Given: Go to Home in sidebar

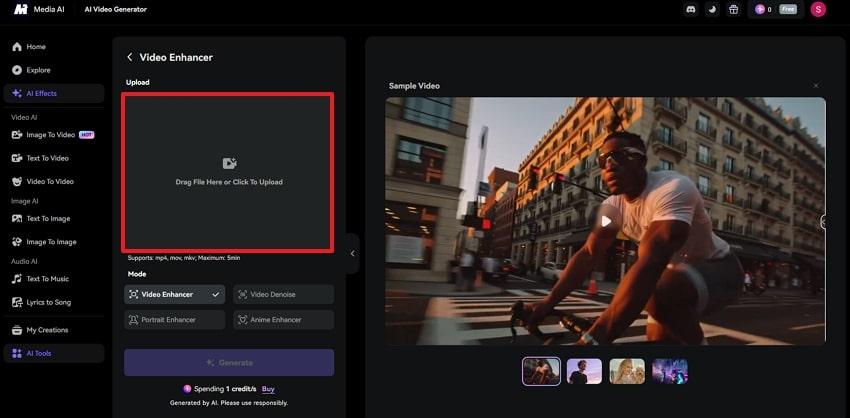Looking at the screenshot, I should 54,47.
